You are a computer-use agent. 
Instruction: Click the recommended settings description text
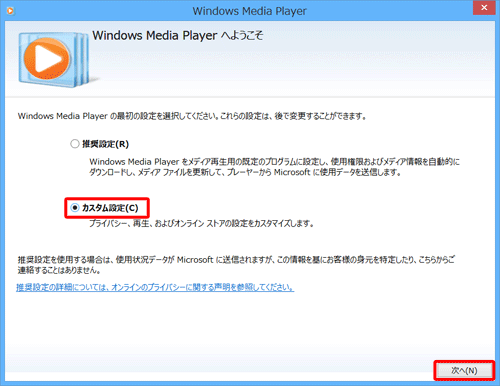274,167
